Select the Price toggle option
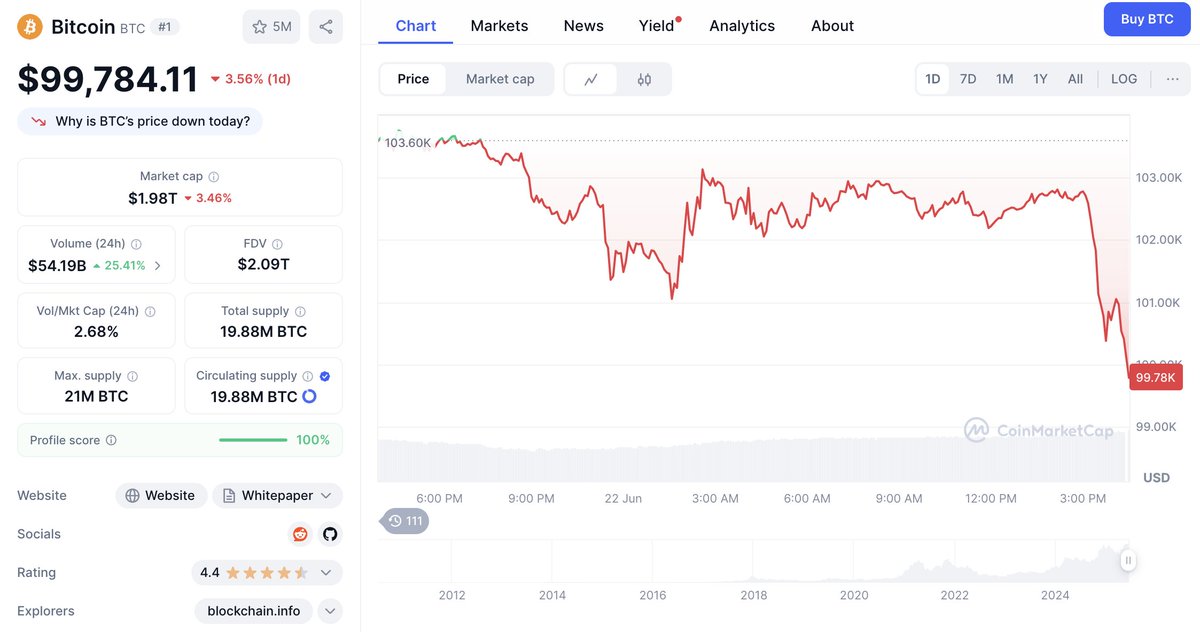 coord(413,79)
